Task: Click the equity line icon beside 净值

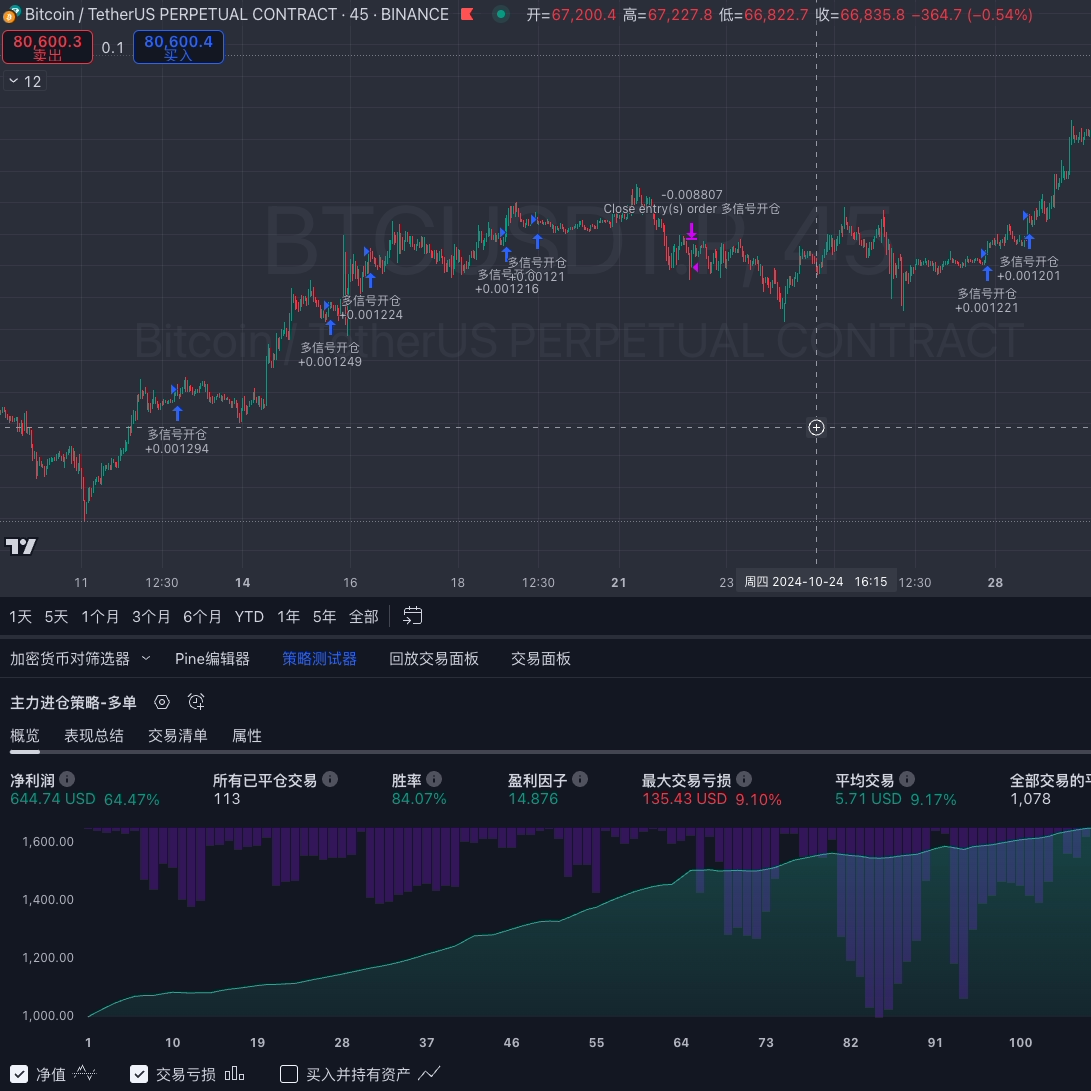Action: coord(84,1074)
